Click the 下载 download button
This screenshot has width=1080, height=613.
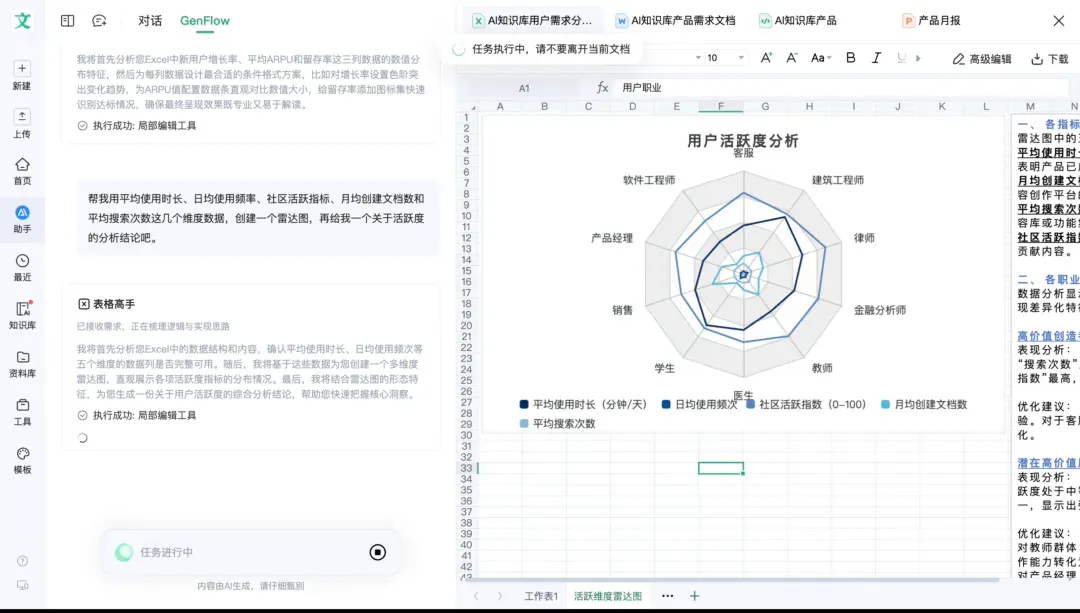tap(1050, 59)
